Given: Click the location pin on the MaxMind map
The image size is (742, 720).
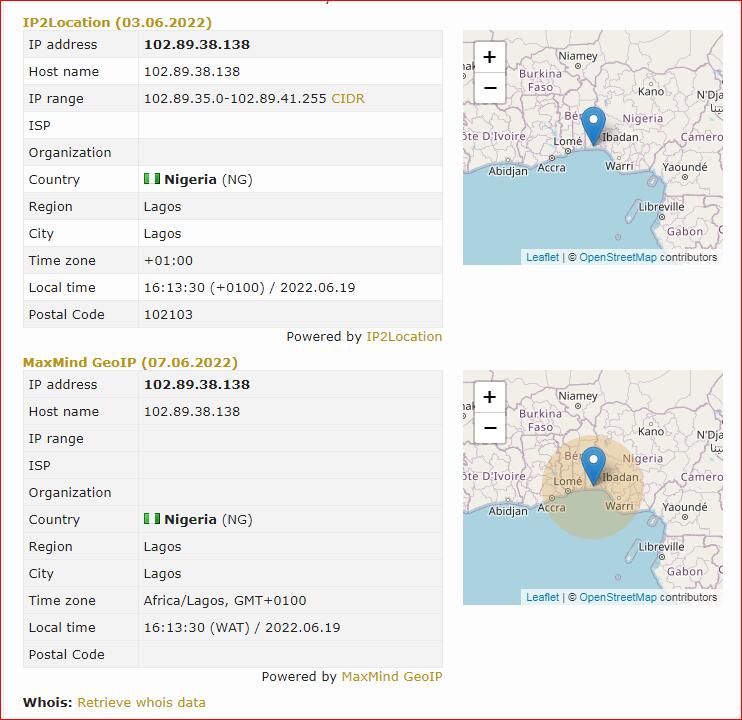Looking at the screenshot, I should [x=593, y=465].
